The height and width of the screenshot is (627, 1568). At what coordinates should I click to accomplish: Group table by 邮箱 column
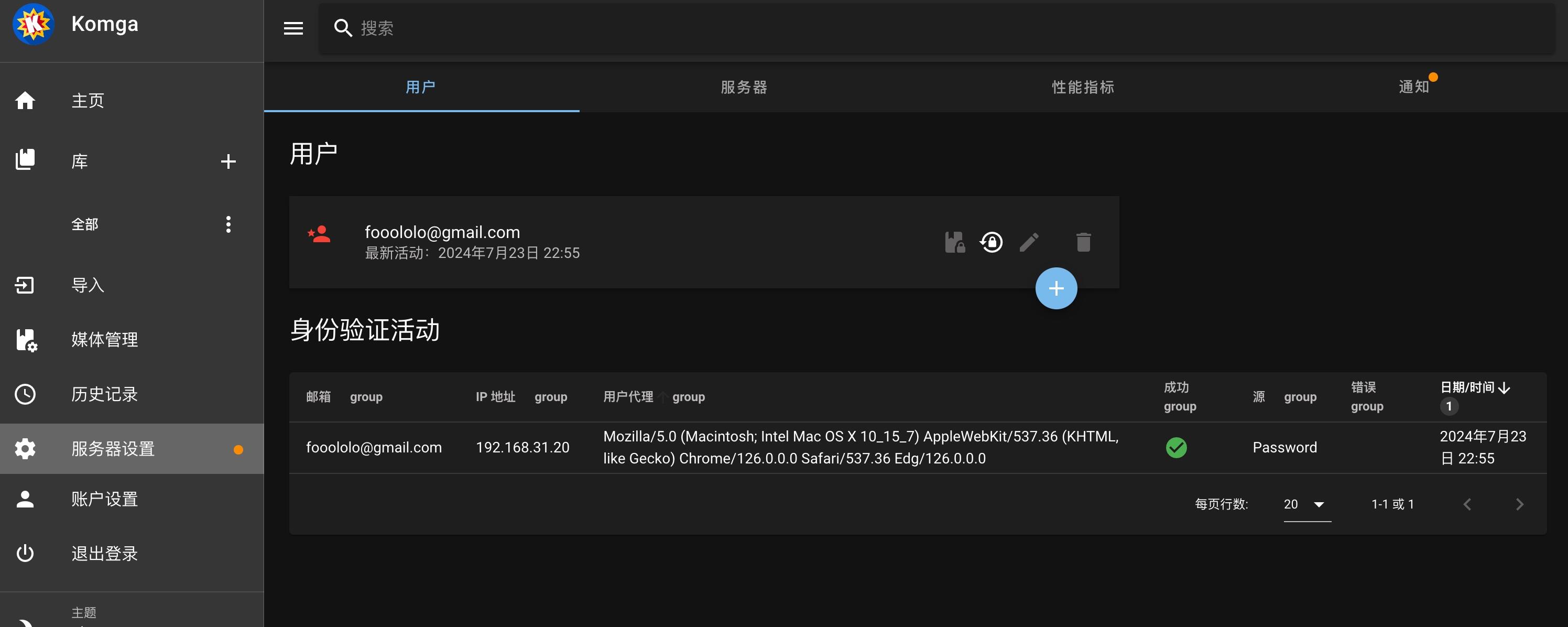(366, 397)
